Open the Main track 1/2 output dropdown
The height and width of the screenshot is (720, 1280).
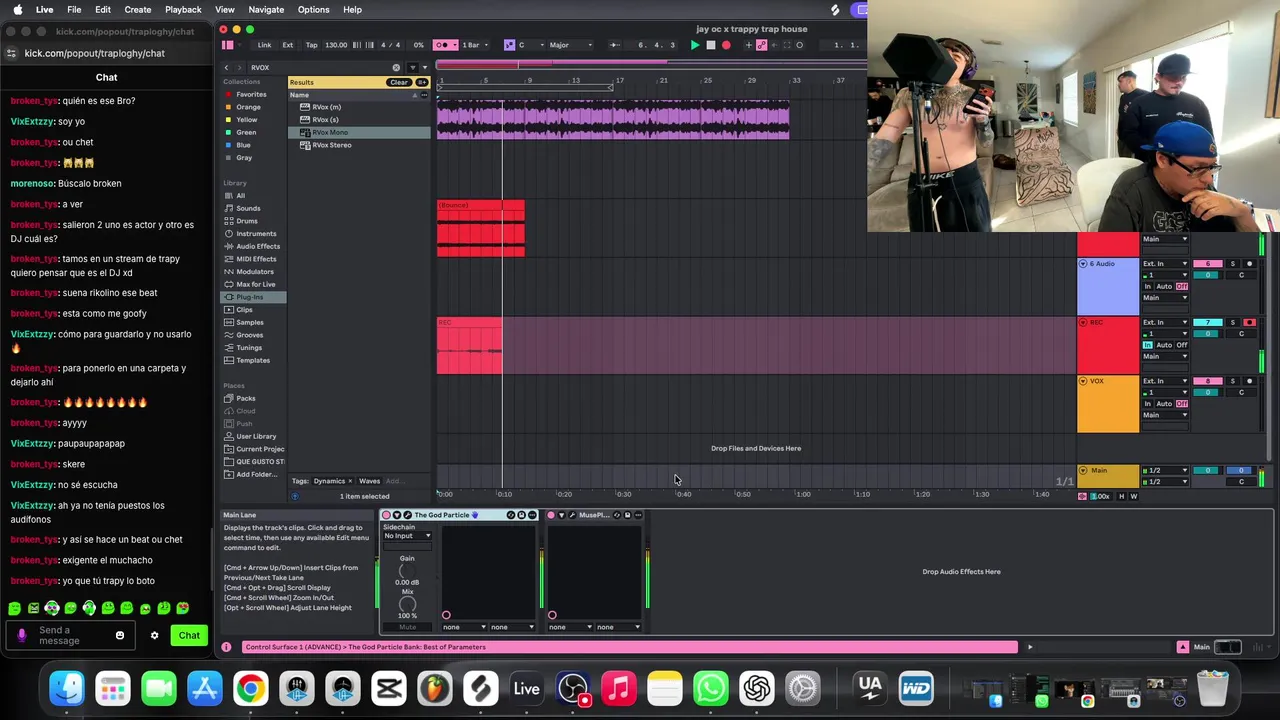click(1165, 470)
